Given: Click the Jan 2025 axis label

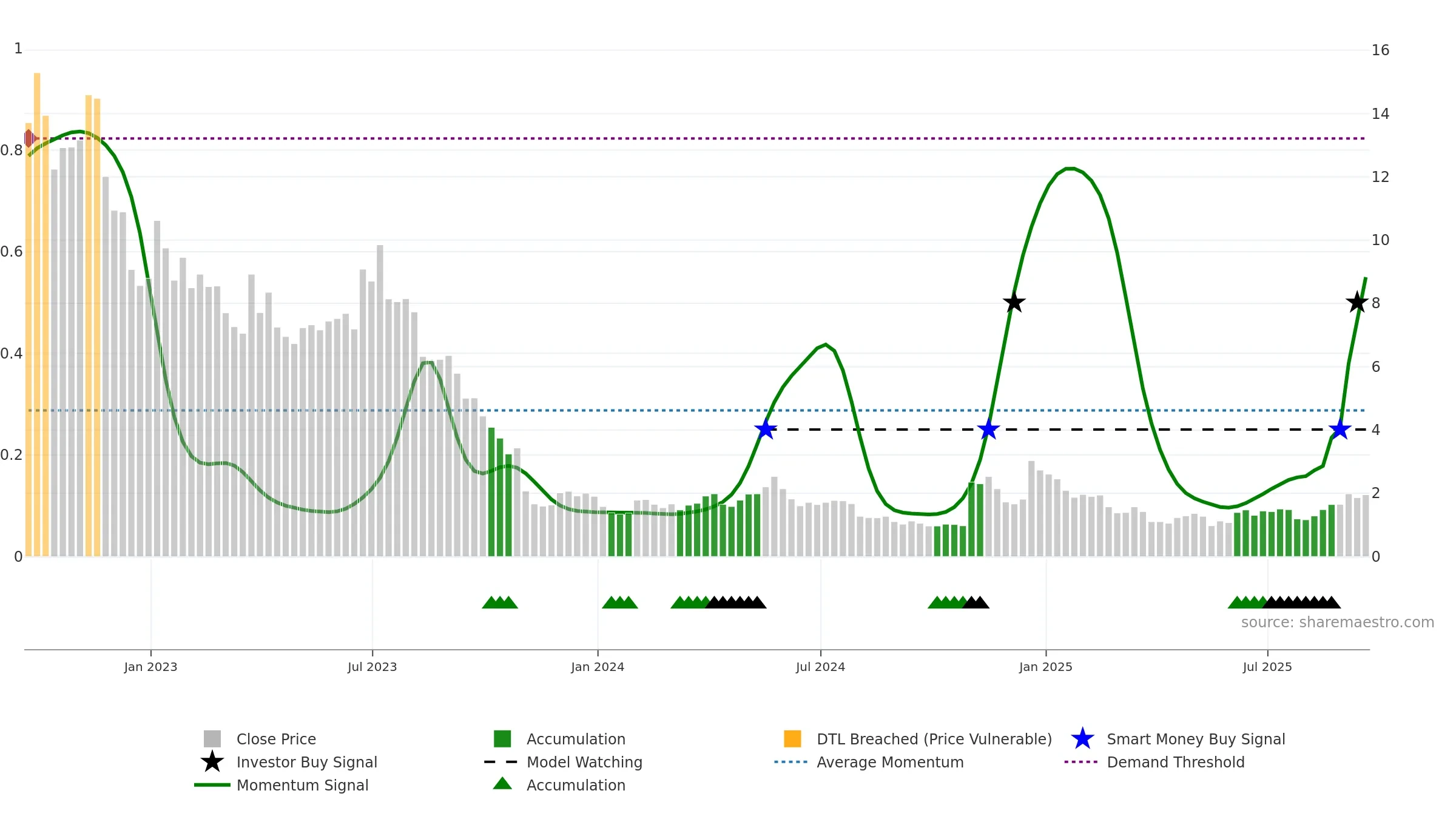Looking at the screenshot, I should point(1046,667).
